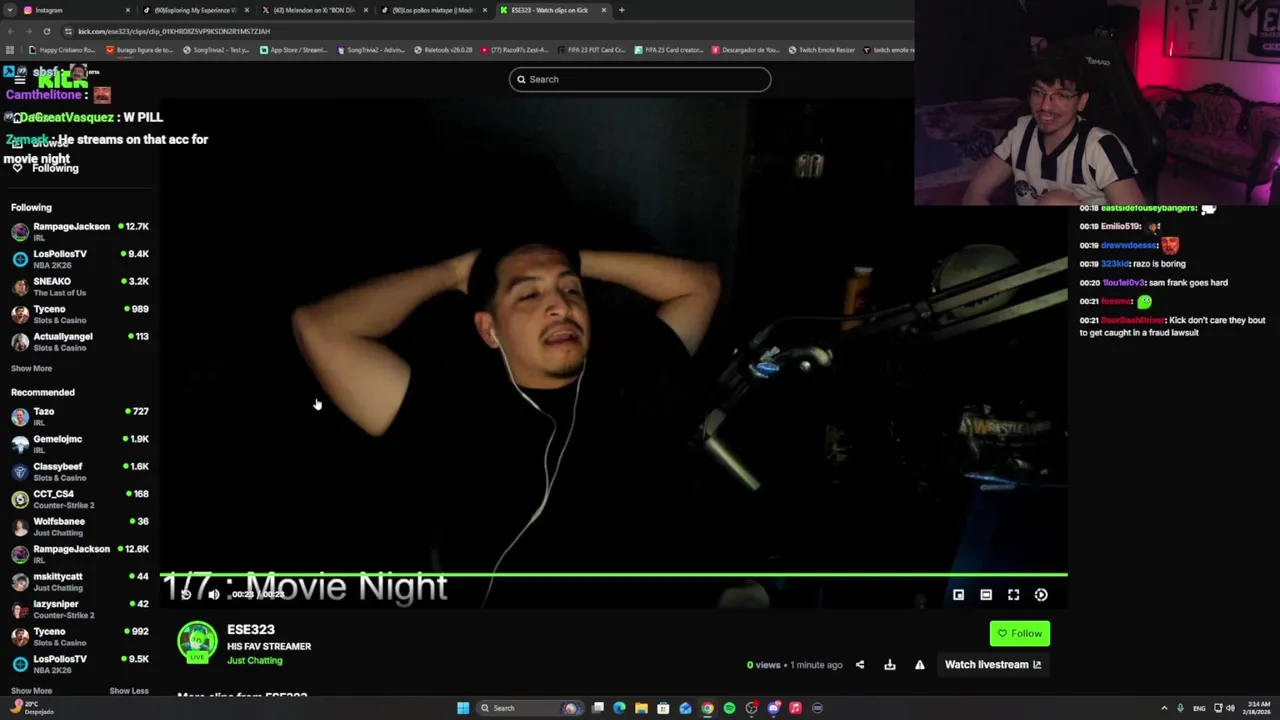Open tab search dropdown arrow in Chrome
The width and height of the screenshot is (1280, 720).
(x=10, y=10)
